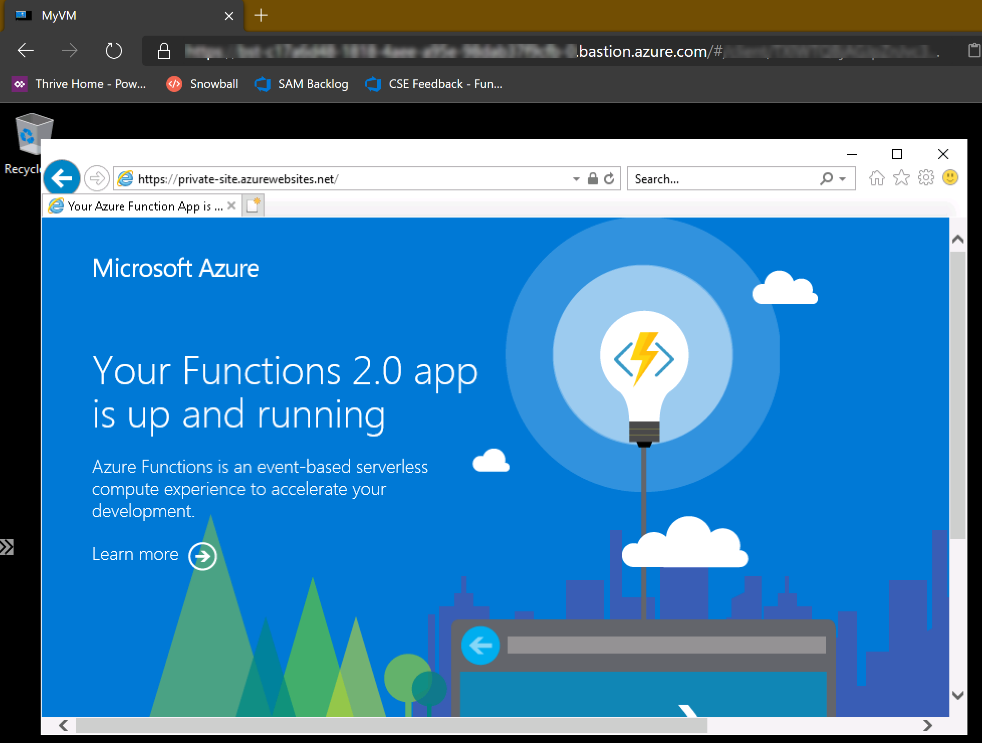
Task: Go to the IE Home page icon
Action: (877, 178)
